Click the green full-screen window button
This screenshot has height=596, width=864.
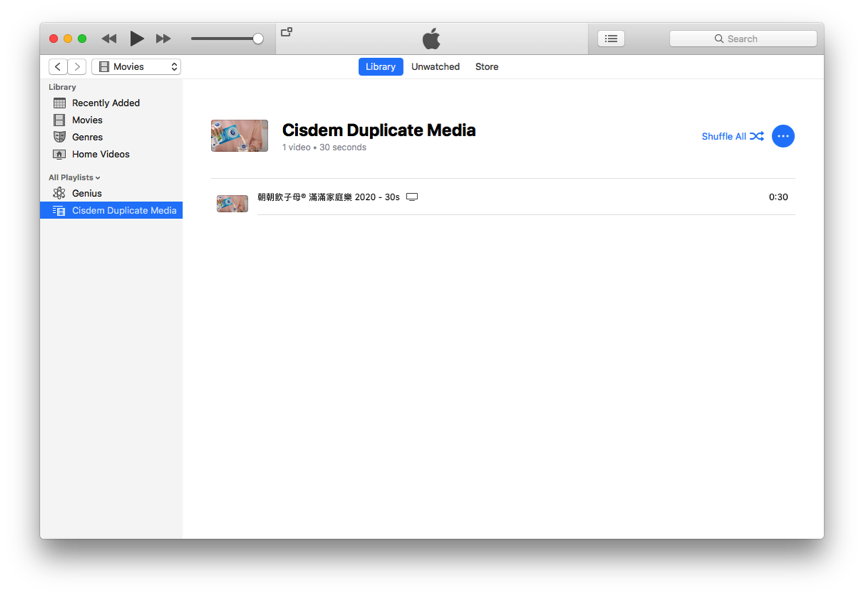click(82, 39)
